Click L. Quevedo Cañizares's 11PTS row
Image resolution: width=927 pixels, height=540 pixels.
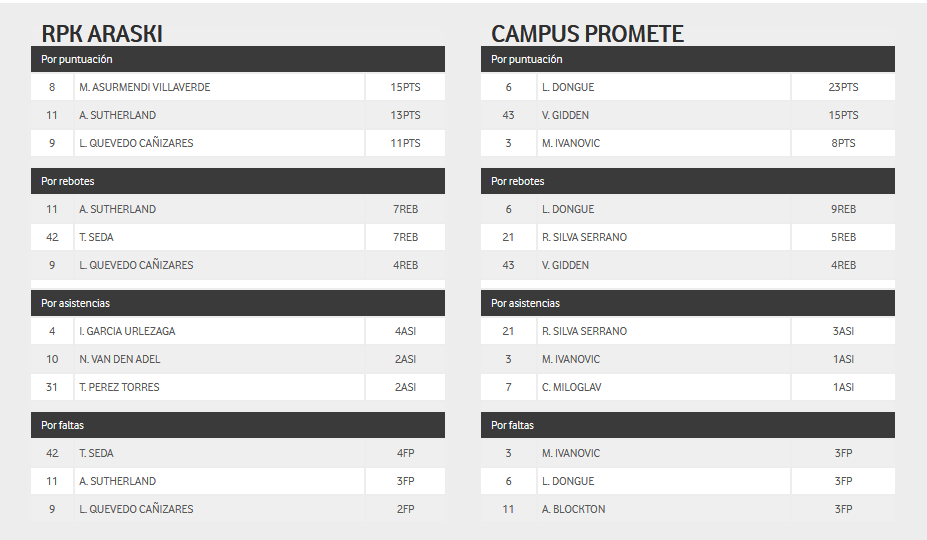click(x=238, y=143)
